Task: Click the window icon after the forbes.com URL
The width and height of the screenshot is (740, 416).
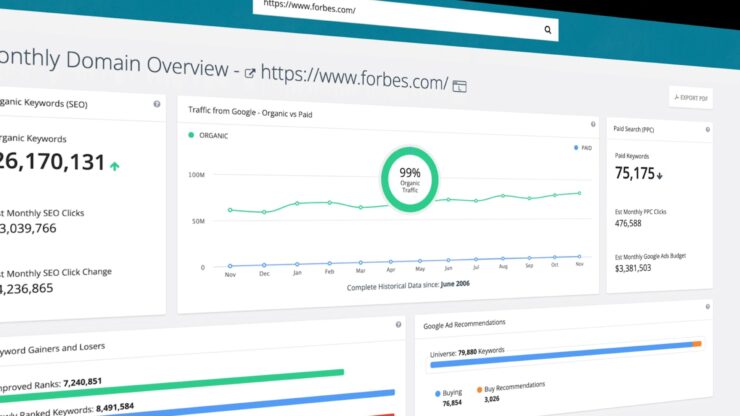Action: coord(459,86)
